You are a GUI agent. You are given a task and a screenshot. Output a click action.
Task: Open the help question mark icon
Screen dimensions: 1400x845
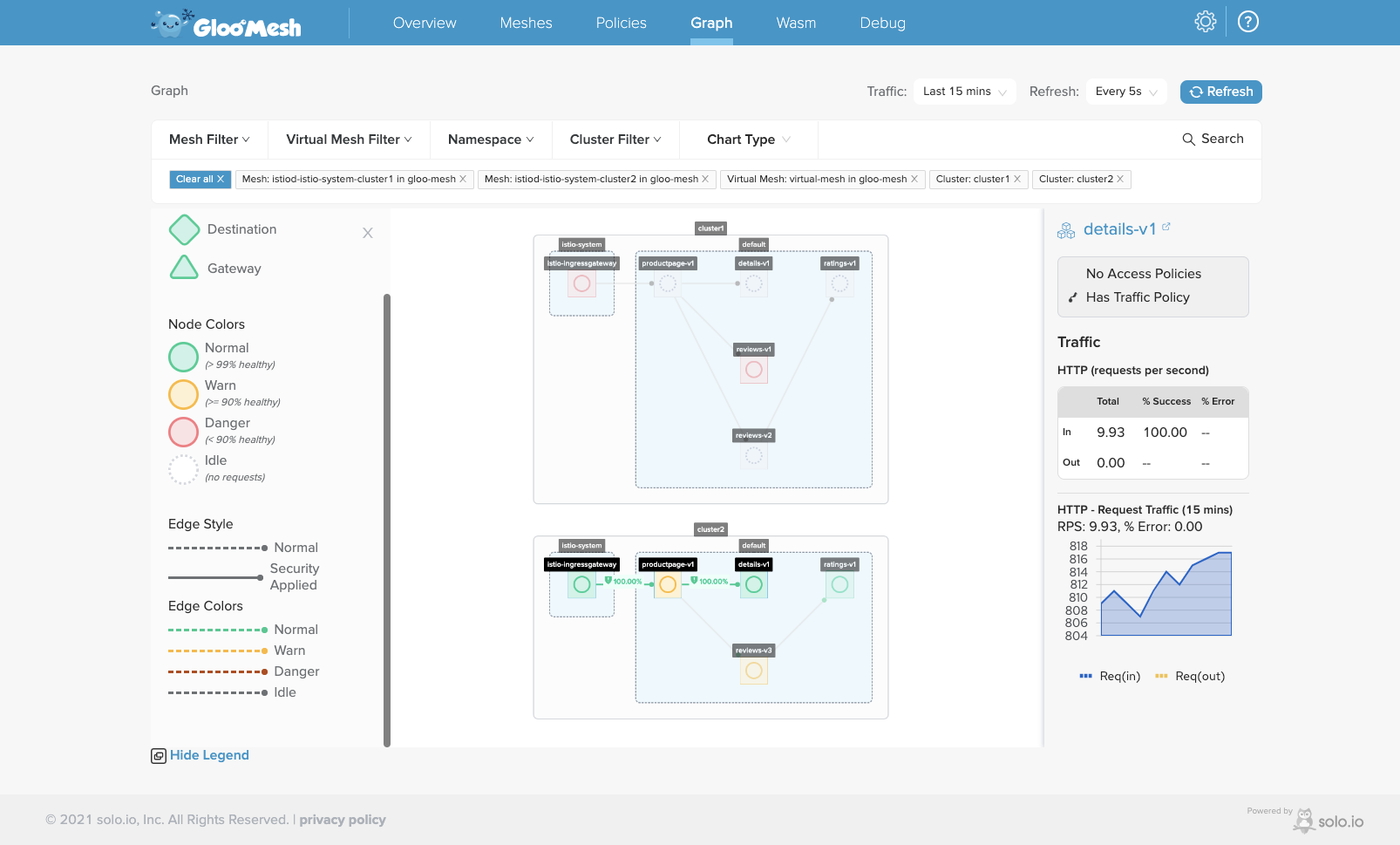pyautogui.click(x=1248, y=22)
